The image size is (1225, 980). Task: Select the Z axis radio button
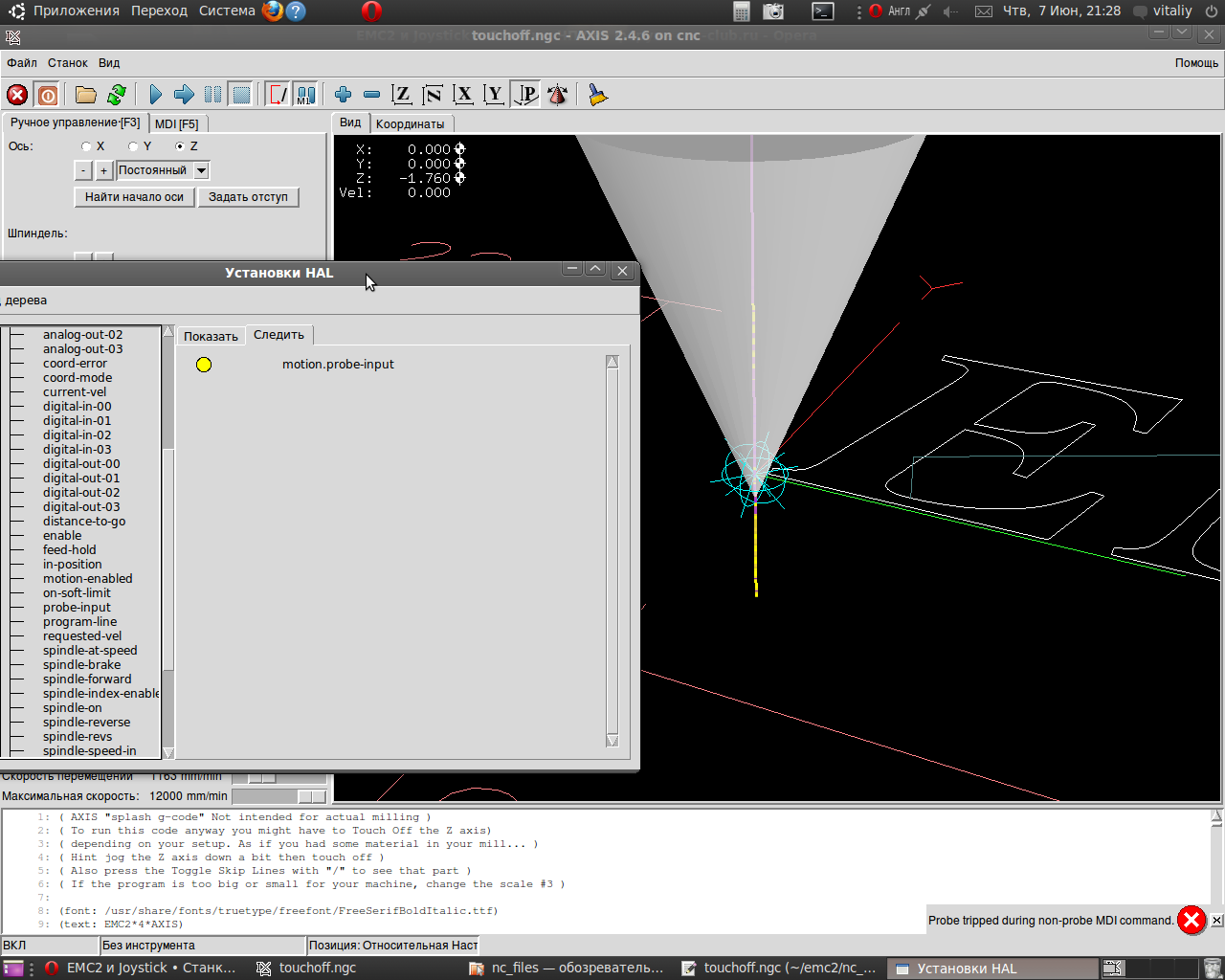click(x=180, y=146)
